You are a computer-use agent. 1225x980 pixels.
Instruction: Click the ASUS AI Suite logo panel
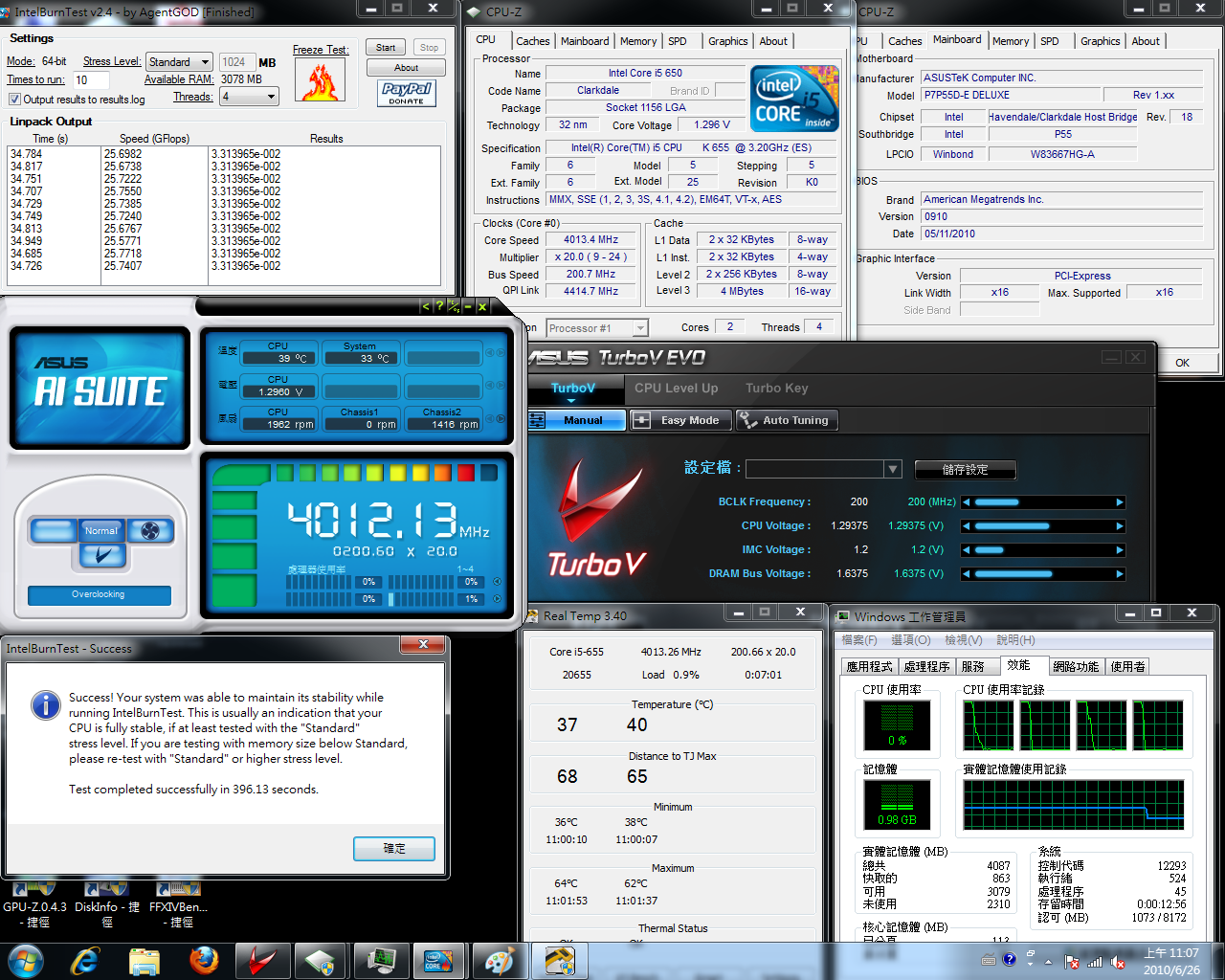[100, 388]
